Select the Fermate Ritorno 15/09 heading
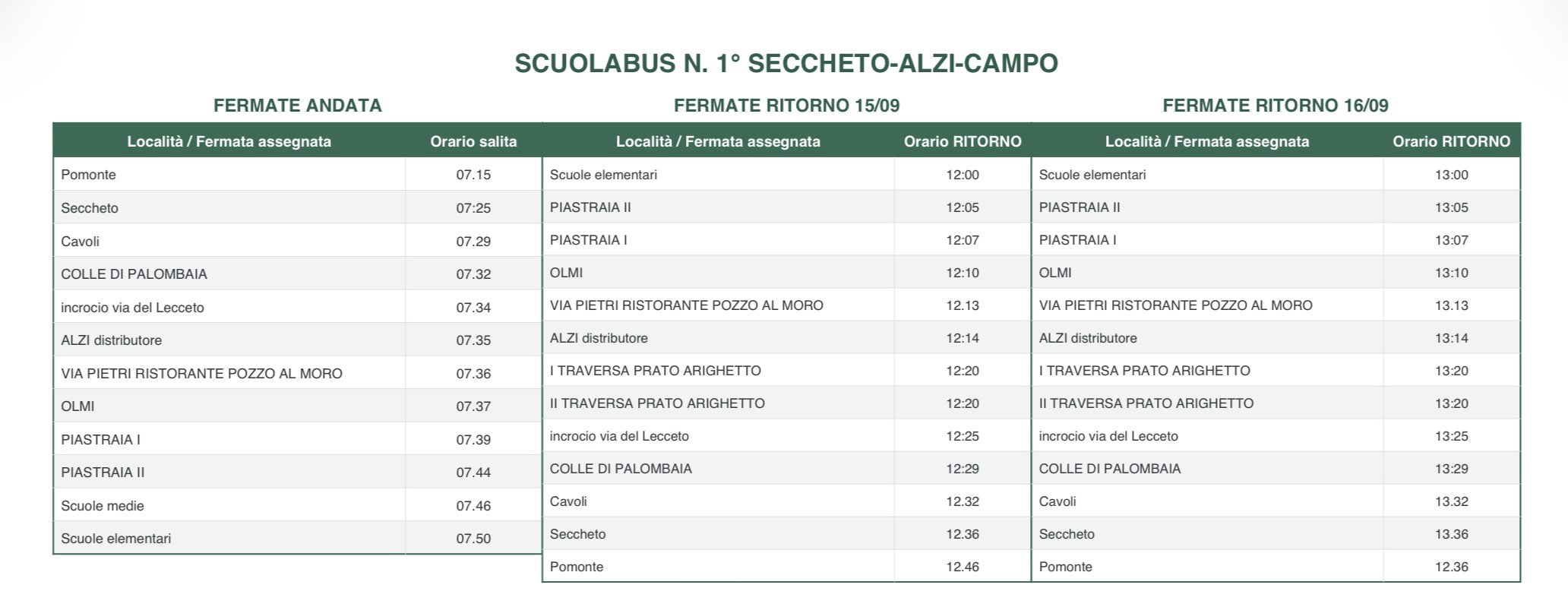The height and width of the screenshot is (607, 1568). (x=786, y=106)
